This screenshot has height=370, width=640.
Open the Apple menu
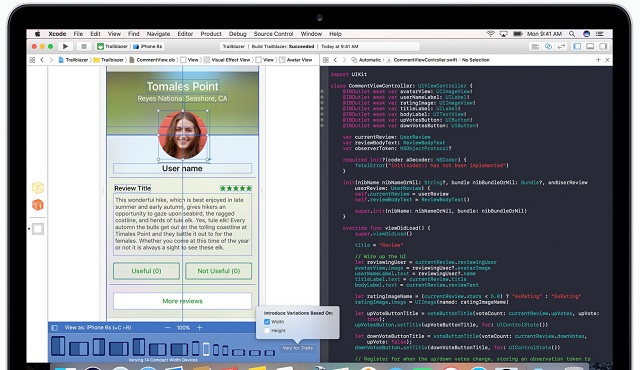tap(38, 34)
